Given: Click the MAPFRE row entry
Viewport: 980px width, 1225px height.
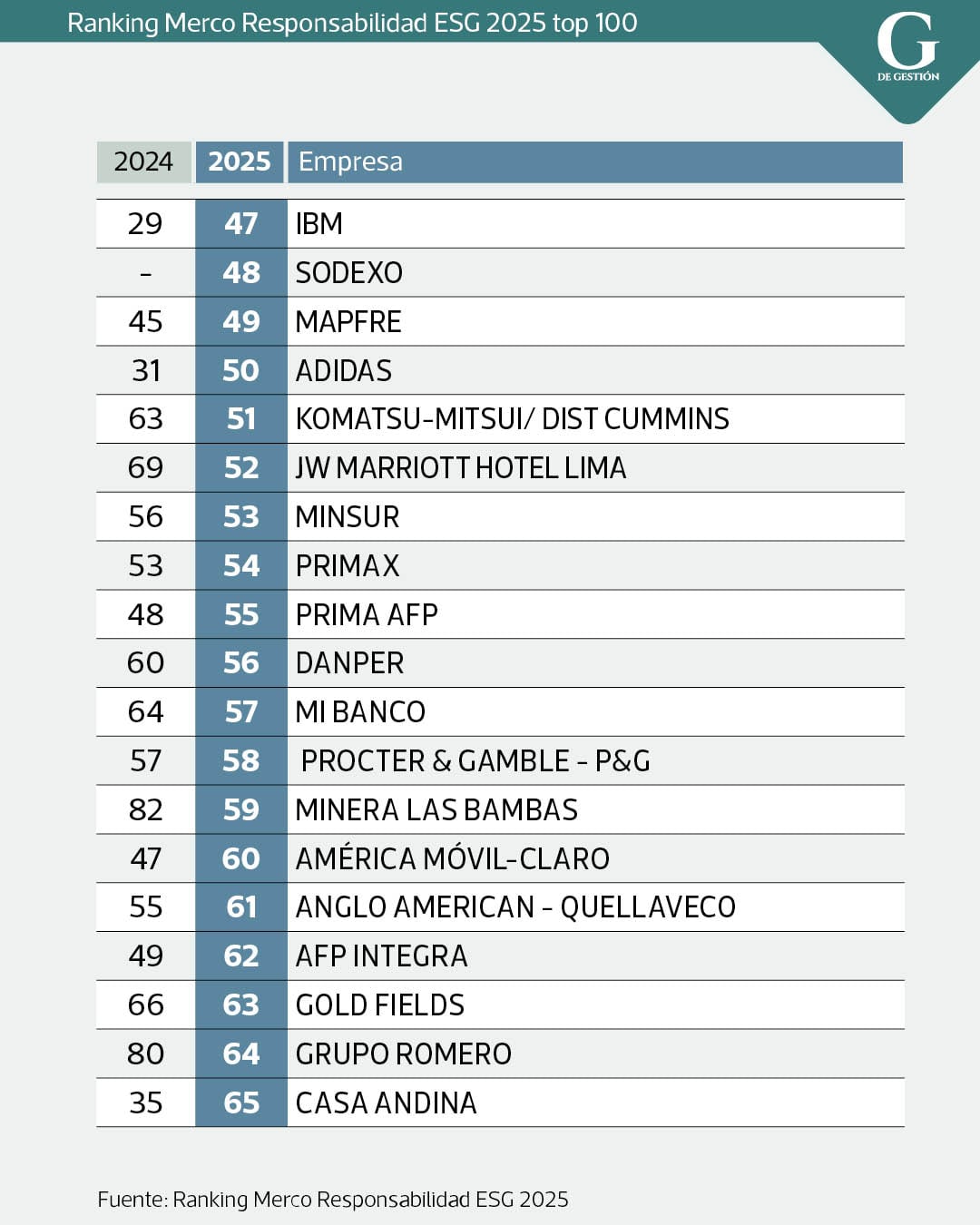Looking at the screenshot, I should 348,321.
